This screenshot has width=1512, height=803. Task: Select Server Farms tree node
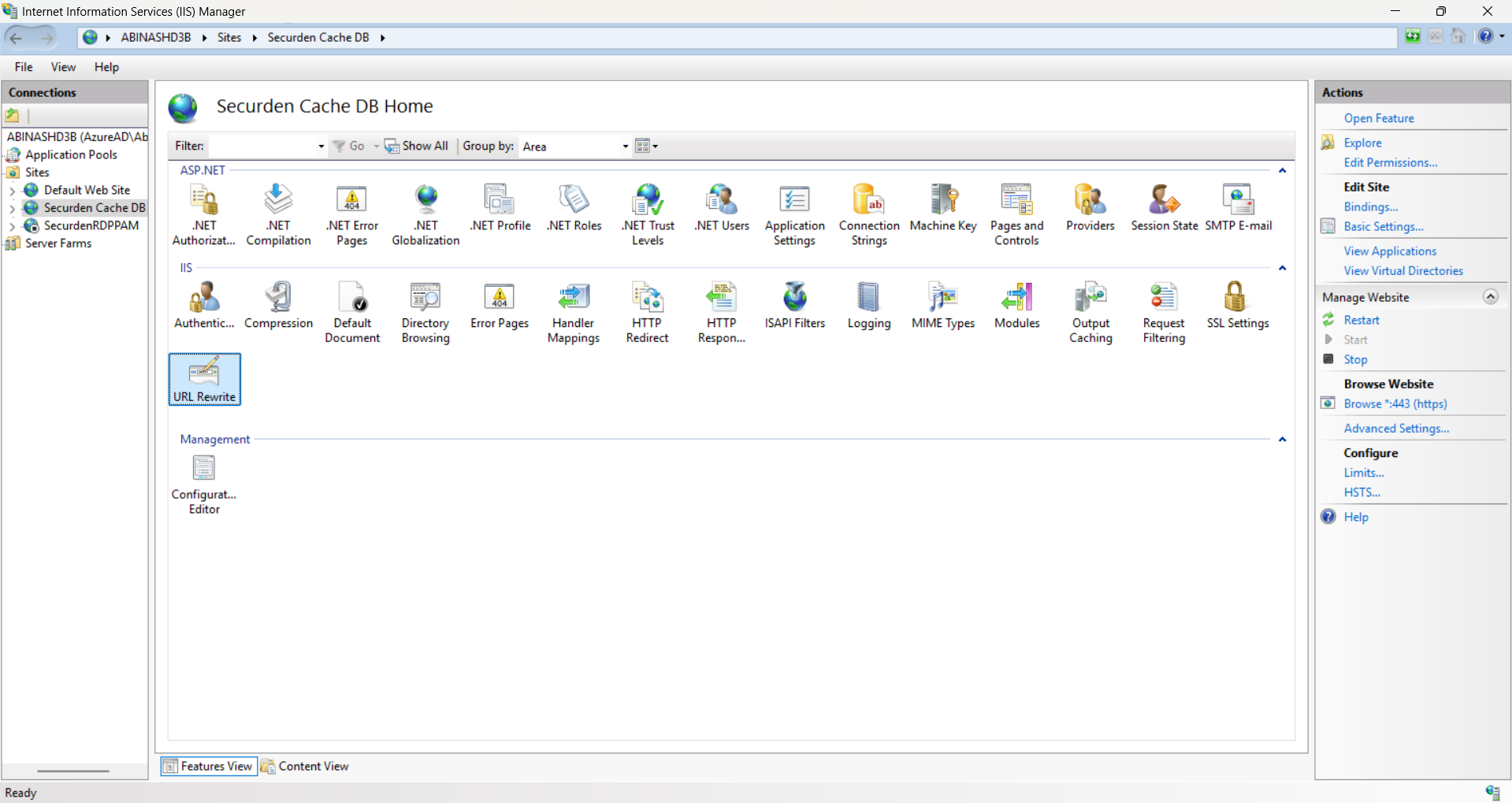58,244
